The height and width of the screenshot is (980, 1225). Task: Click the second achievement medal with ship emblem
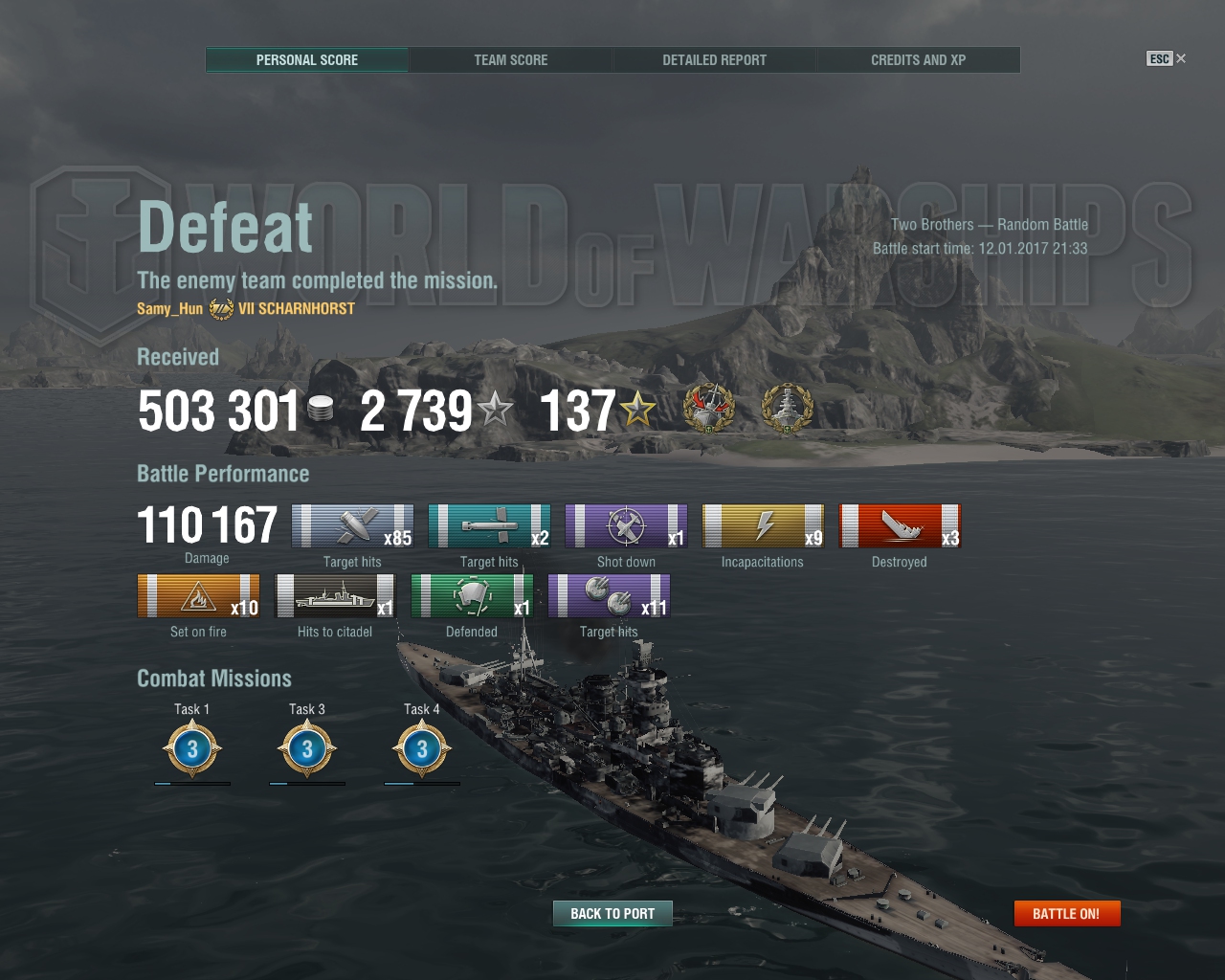787,409
